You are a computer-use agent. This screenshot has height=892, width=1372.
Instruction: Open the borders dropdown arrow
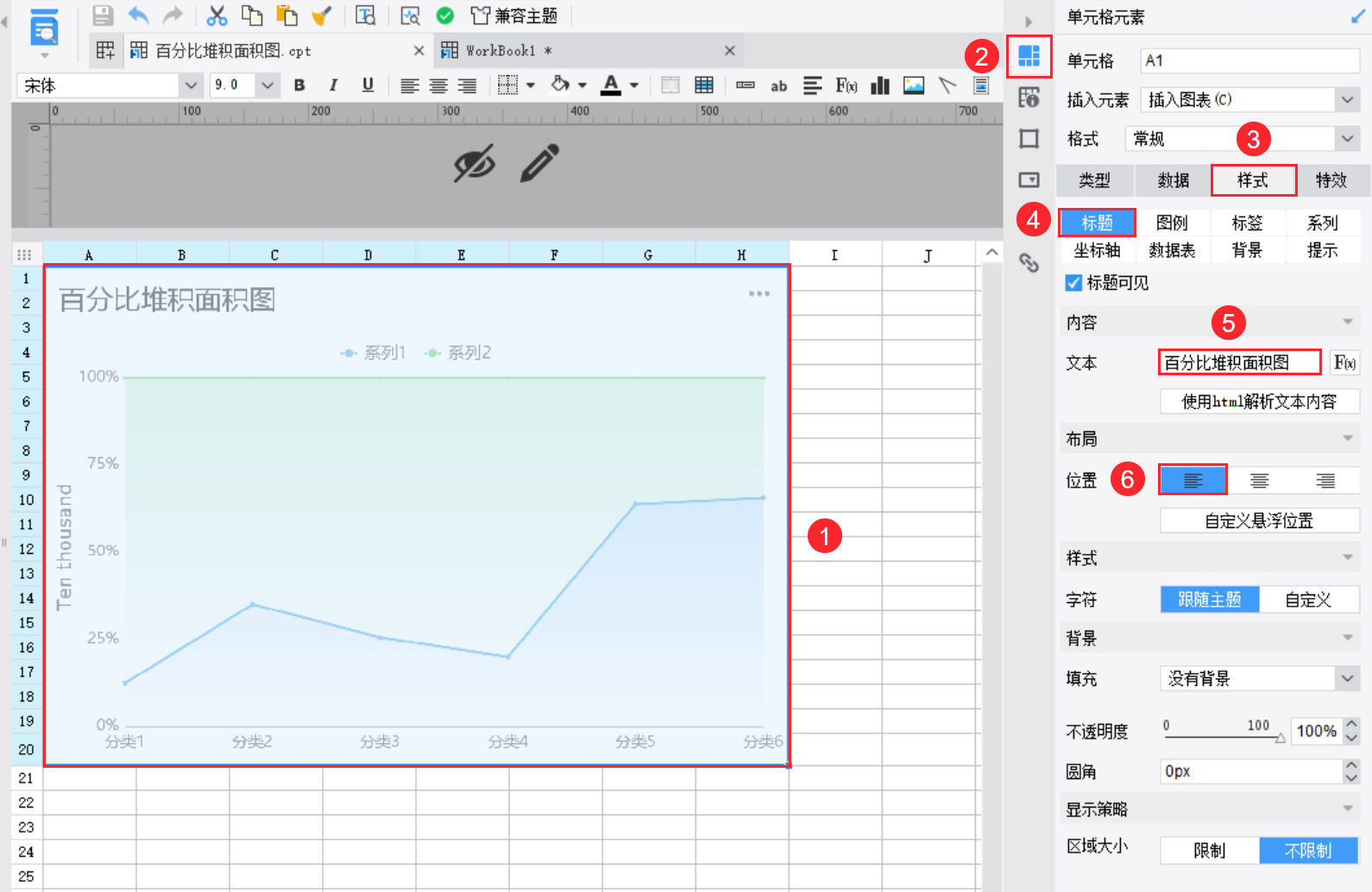[531, 85]
